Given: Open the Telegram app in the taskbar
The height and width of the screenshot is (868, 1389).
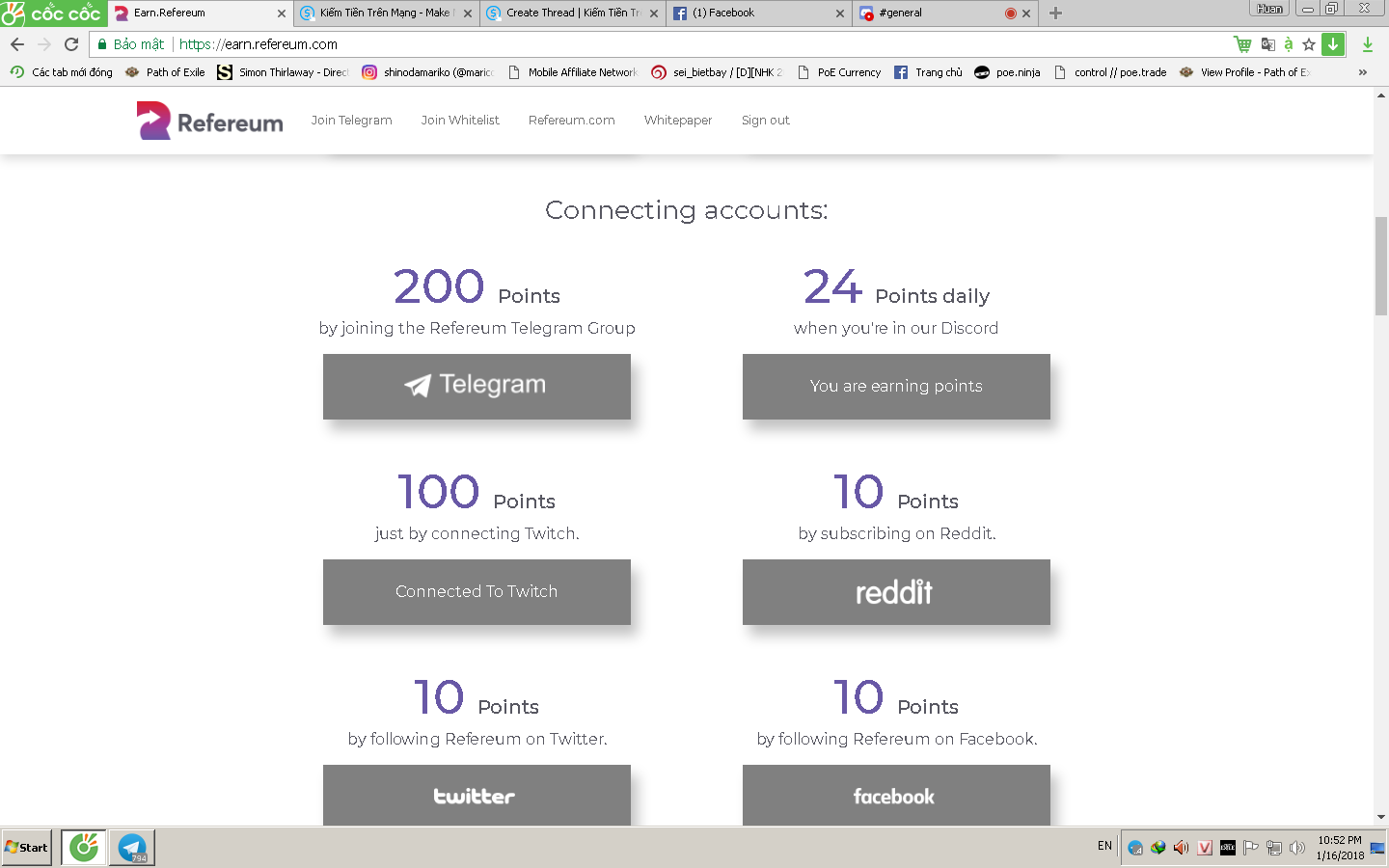Looking at the screenshot, I should click(x=132, y=848).
